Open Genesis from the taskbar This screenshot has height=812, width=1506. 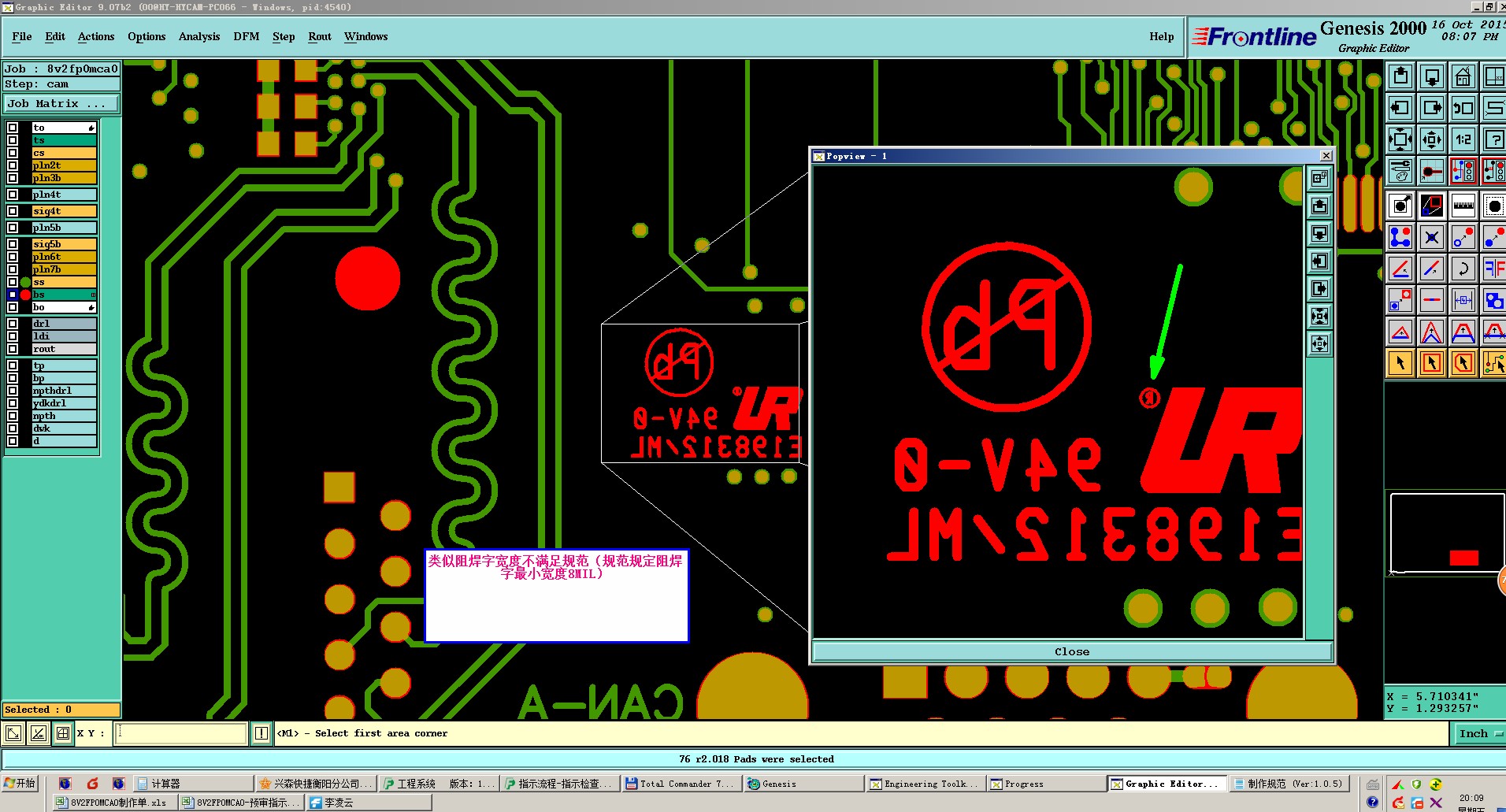(803, 784)
